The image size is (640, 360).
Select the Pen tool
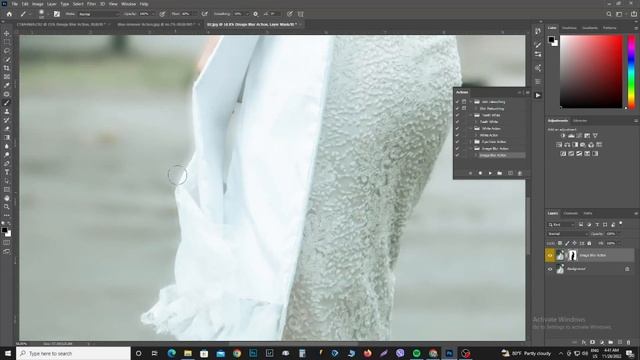[x=7, y=164]
